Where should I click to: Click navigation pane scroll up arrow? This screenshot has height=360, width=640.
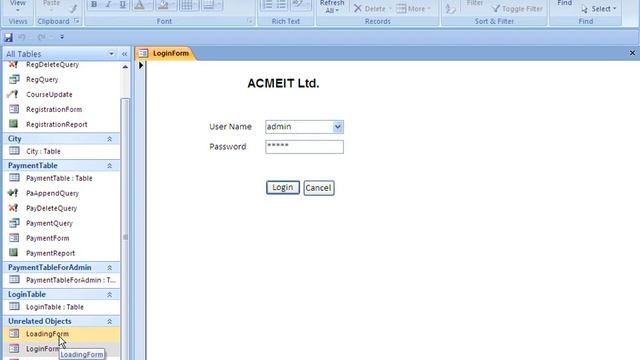125,67
